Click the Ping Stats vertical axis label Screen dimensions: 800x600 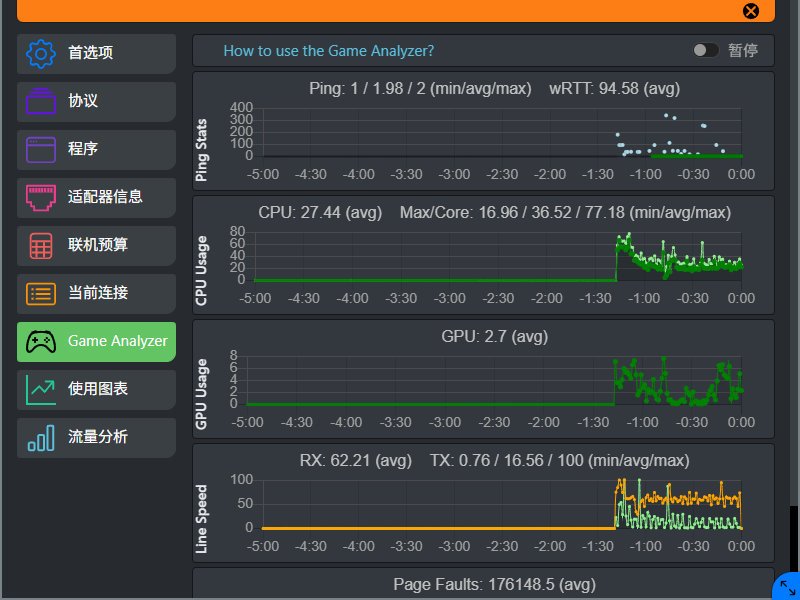click(202, 150)
